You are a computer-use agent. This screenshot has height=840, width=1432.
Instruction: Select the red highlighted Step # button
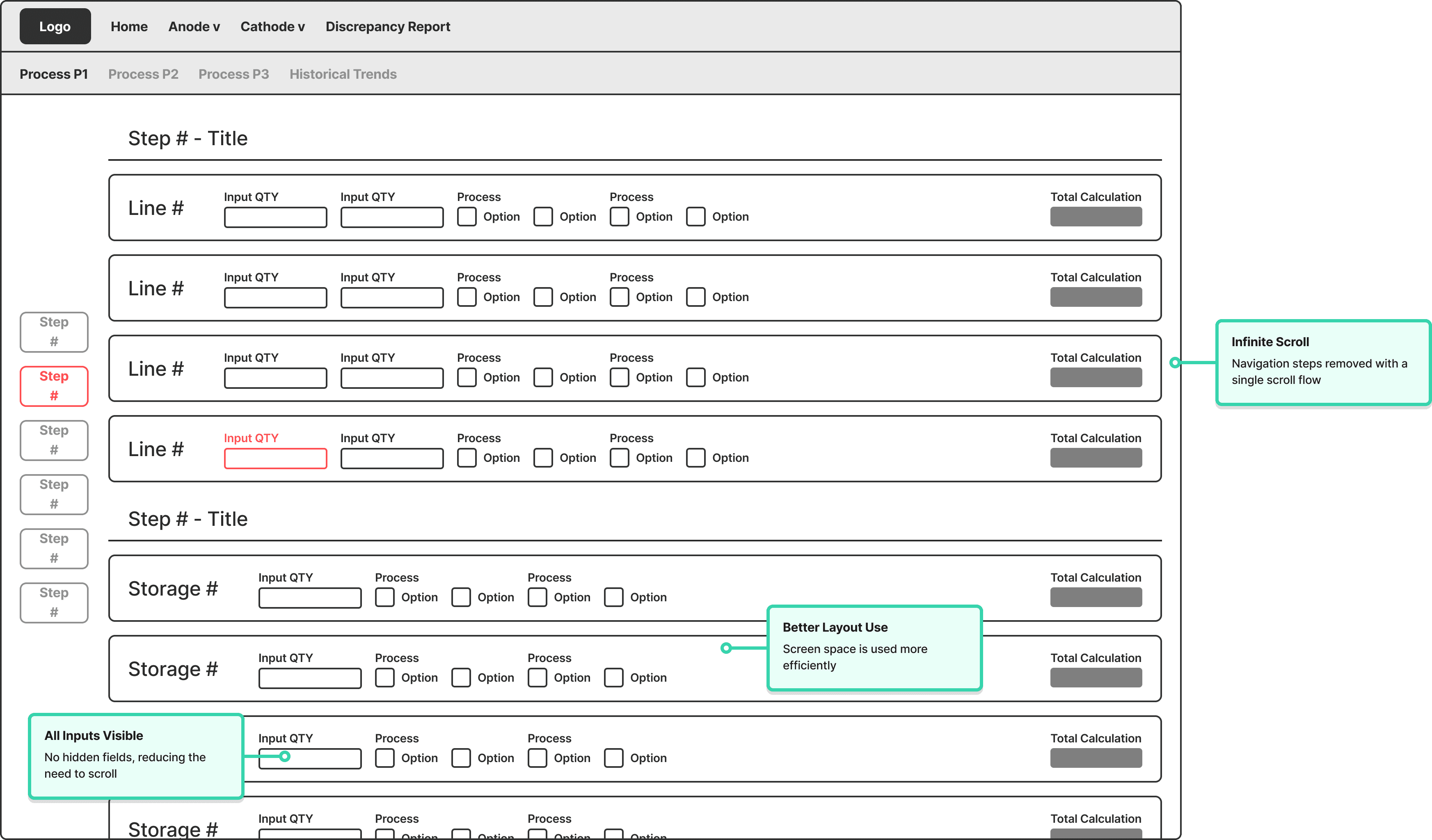[x=54, y=386]
